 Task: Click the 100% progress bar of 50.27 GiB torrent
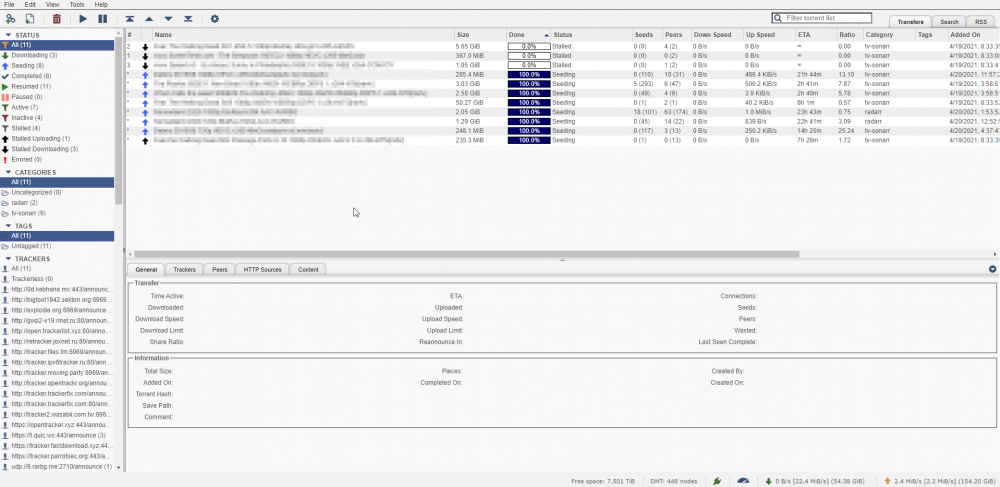coord(529,102)
